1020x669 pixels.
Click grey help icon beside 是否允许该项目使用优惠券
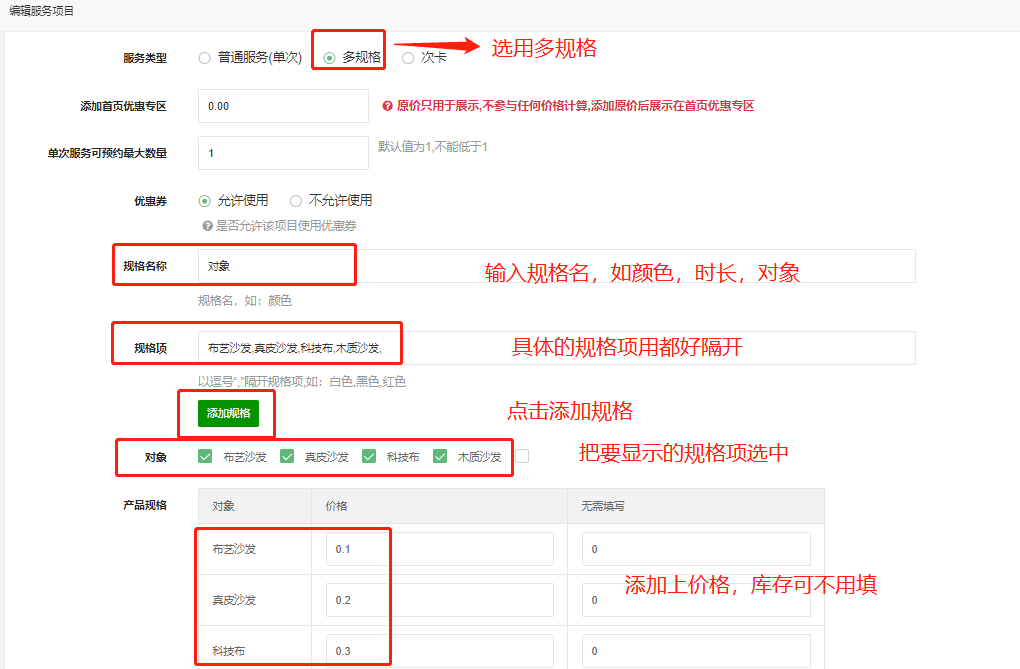click(208, 226)
